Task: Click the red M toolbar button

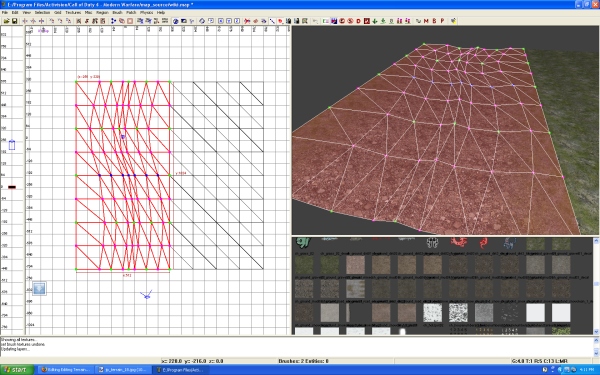Action: tap(426, 21)
